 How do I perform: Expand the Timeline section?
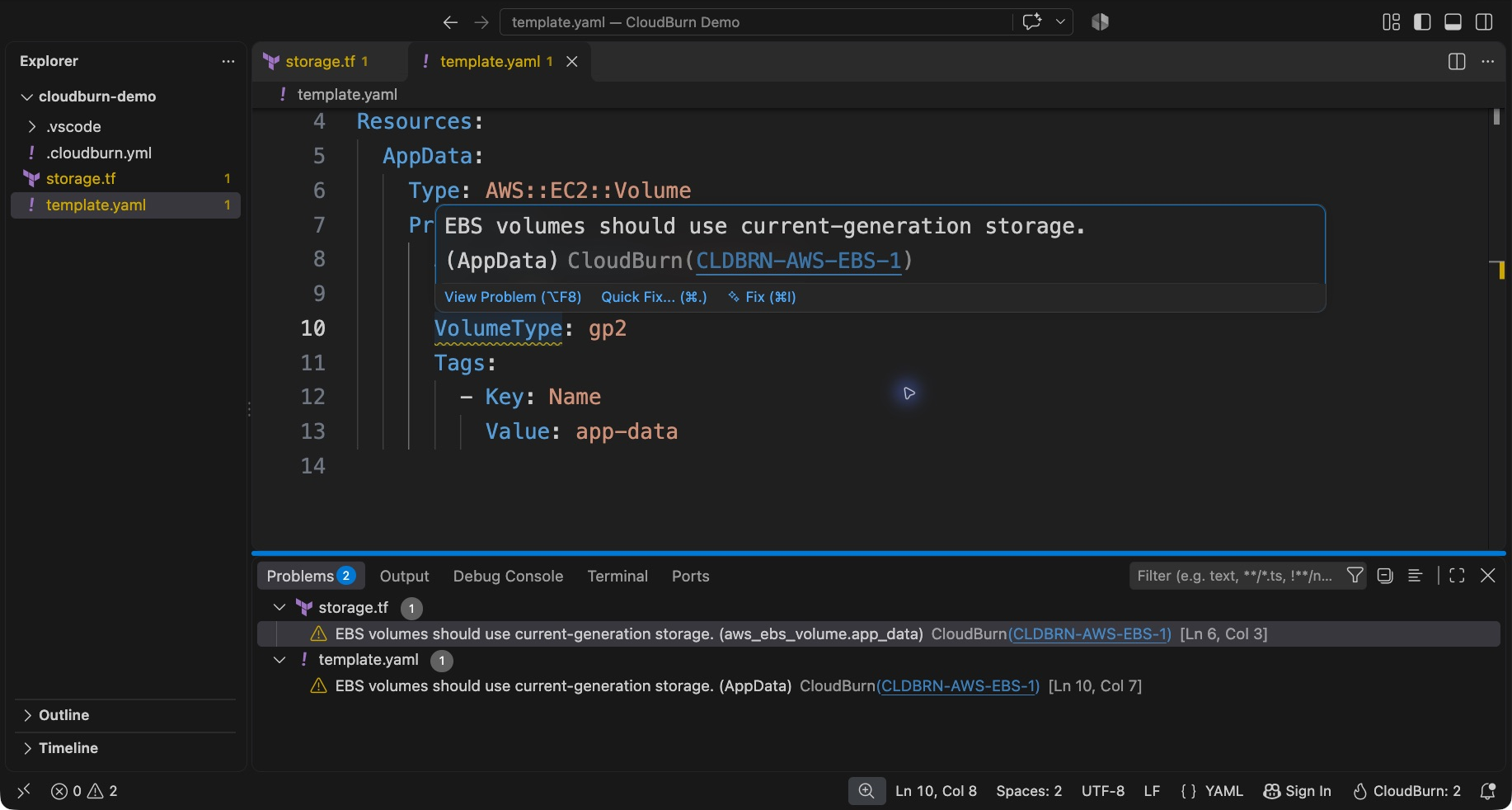tap(125, 748)
